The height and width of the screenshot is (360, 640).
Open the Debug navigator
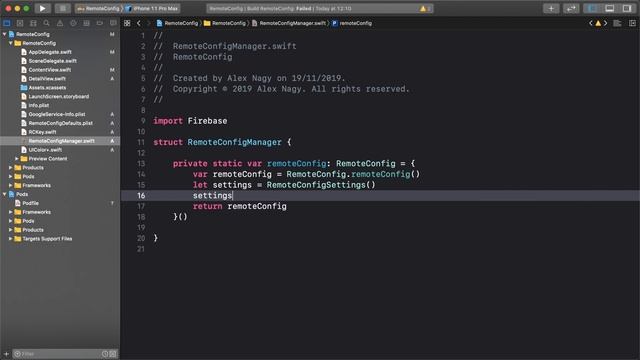pyautogui.click(x=87, y=23)
